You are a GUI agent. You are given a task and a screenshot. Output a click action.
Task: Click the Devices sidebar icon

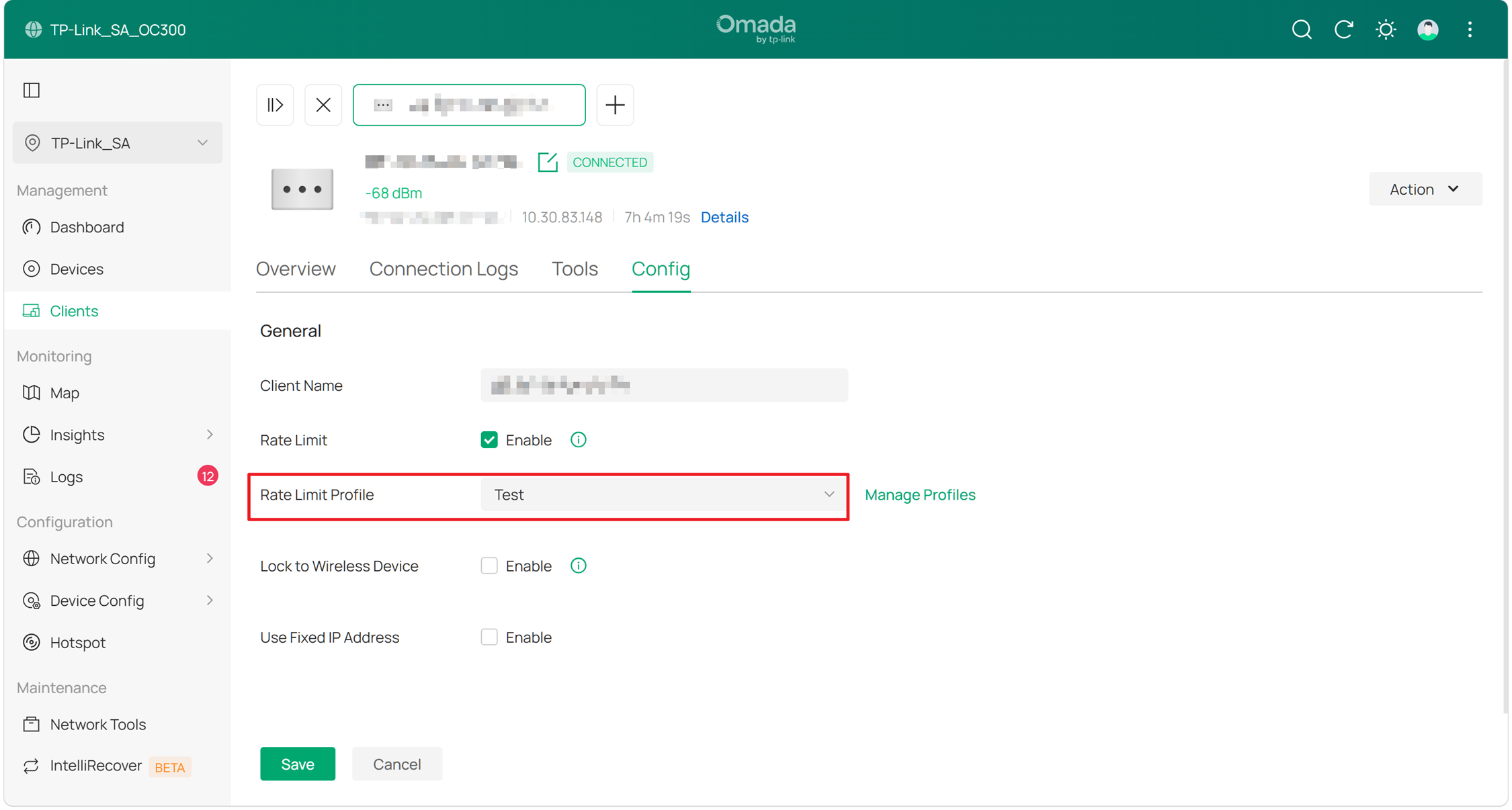32,269
